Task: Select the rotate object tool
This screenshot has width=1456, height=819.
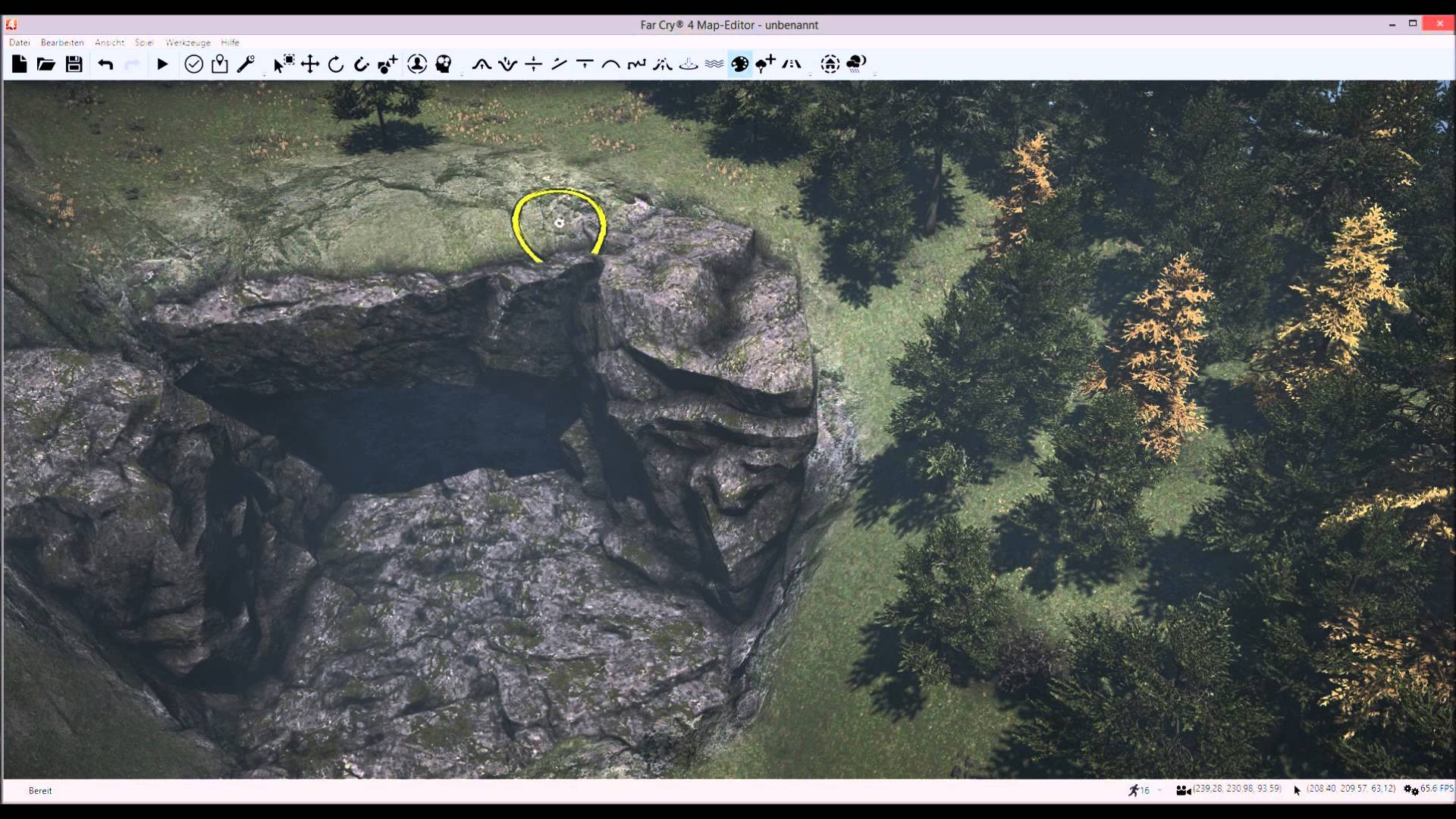Action: 336,64
